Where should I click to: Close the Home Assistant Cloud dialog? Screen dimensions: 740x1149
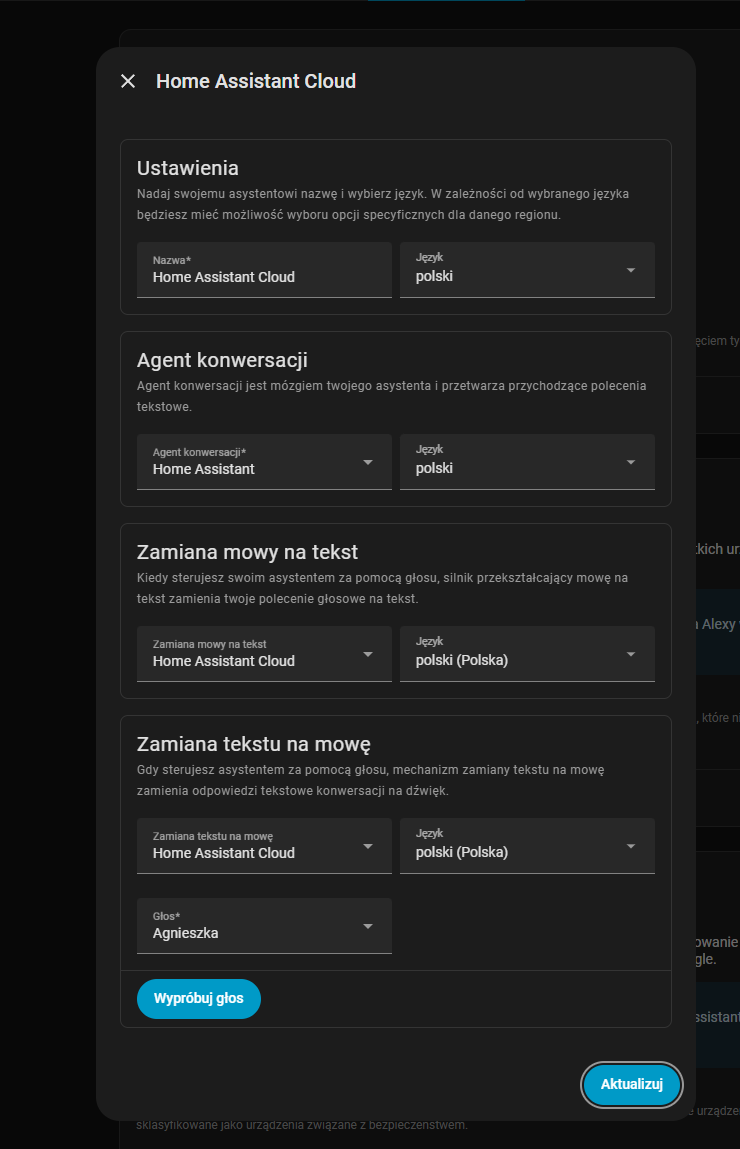click(128, 81)
